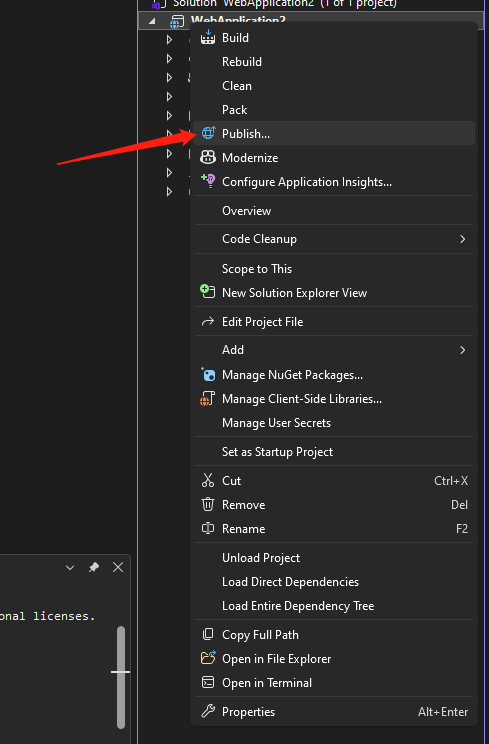Select Cut menu entry

334,481
